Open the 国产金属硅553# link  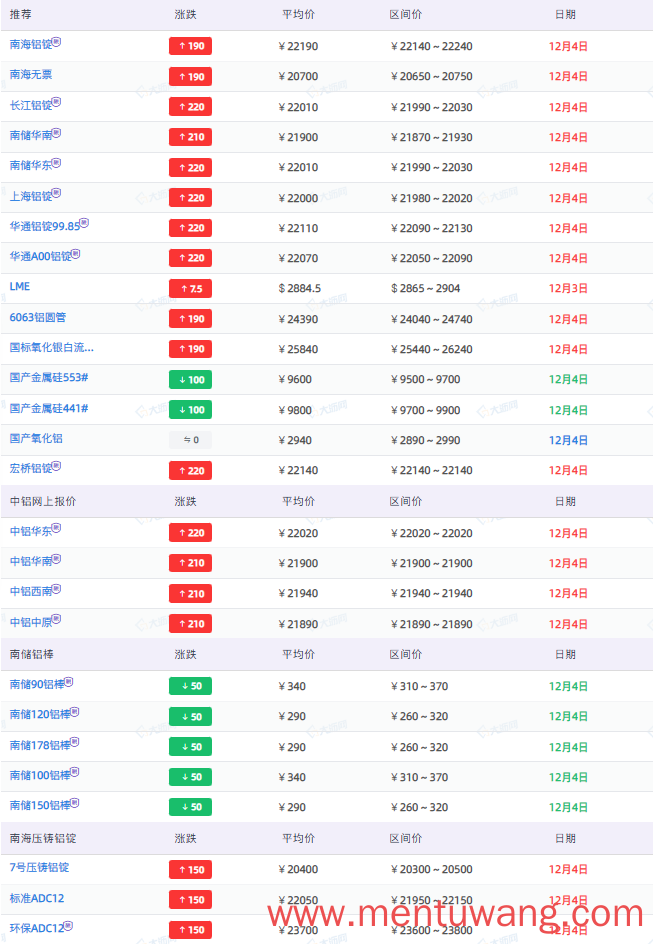[49, 377]
